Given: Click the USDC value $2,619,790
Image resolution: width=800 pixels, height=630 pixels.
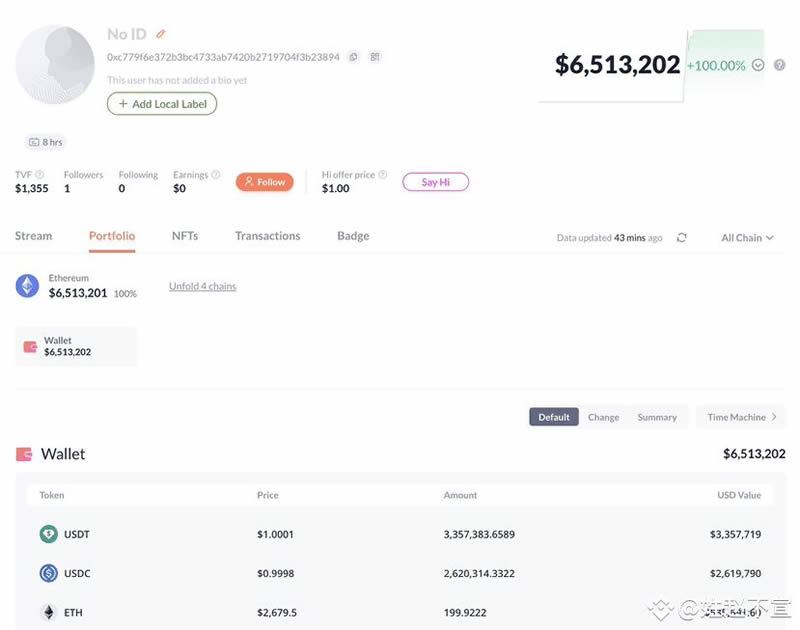Looking at the screenshot, I should [735, 573].
